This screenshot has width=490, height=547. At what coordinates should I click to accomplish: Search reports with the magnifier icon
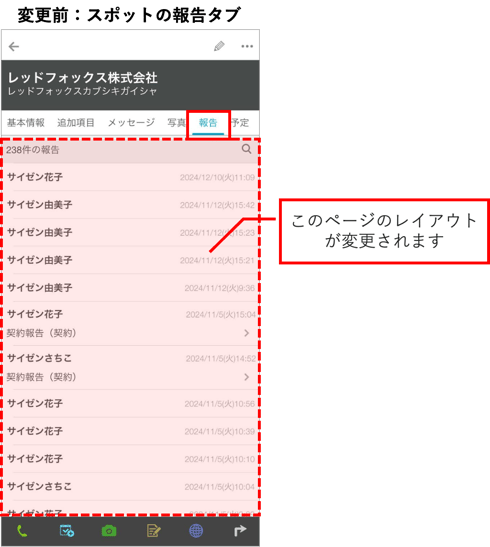pos(247,149)
